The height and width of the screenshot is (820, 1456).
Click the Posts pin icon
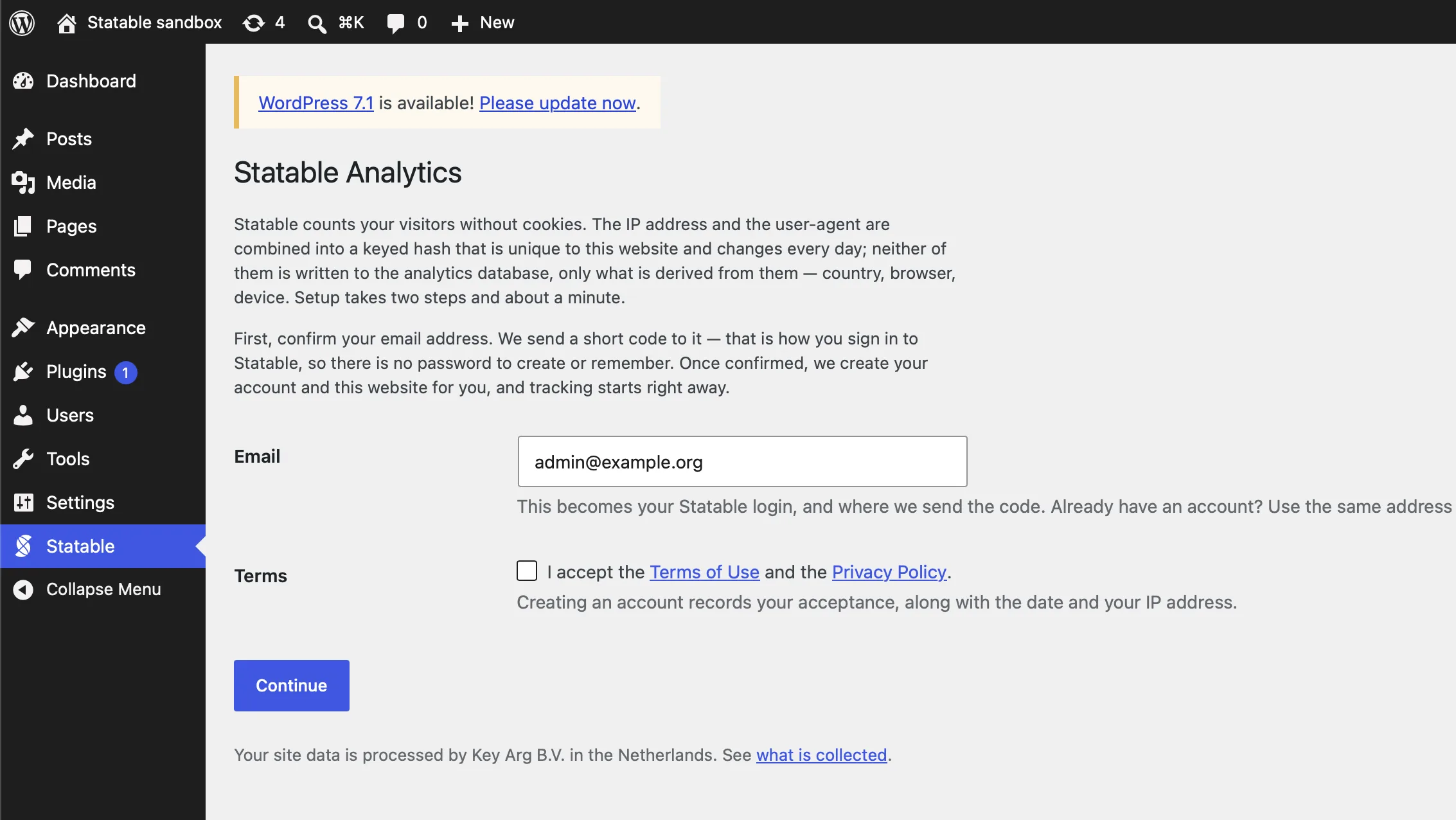tap(23, 139)
